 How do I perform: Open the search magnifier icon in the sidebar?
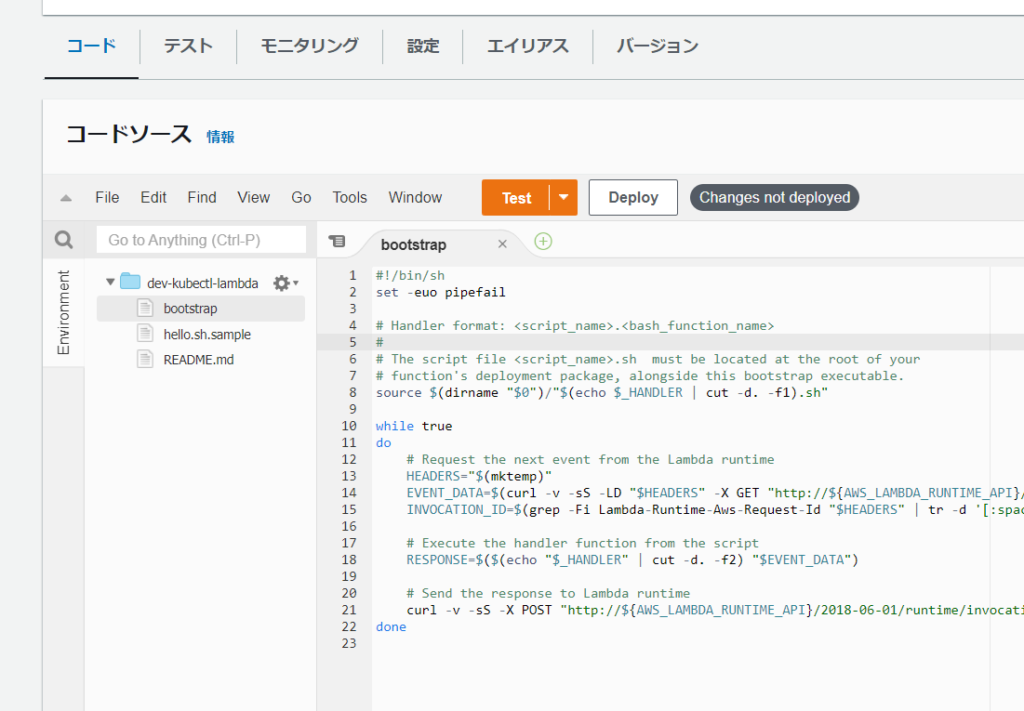pyautogui.click(x=63, y=239)
